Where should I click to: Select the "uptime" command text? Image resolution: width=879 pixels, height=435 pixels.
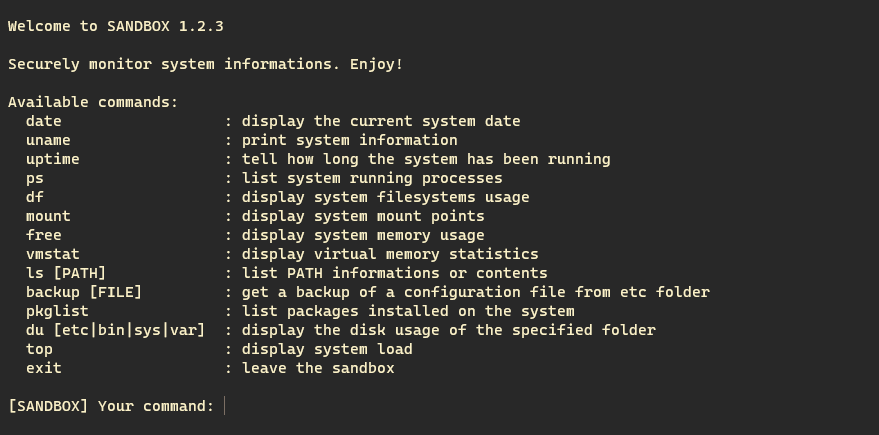coord(53,159)
